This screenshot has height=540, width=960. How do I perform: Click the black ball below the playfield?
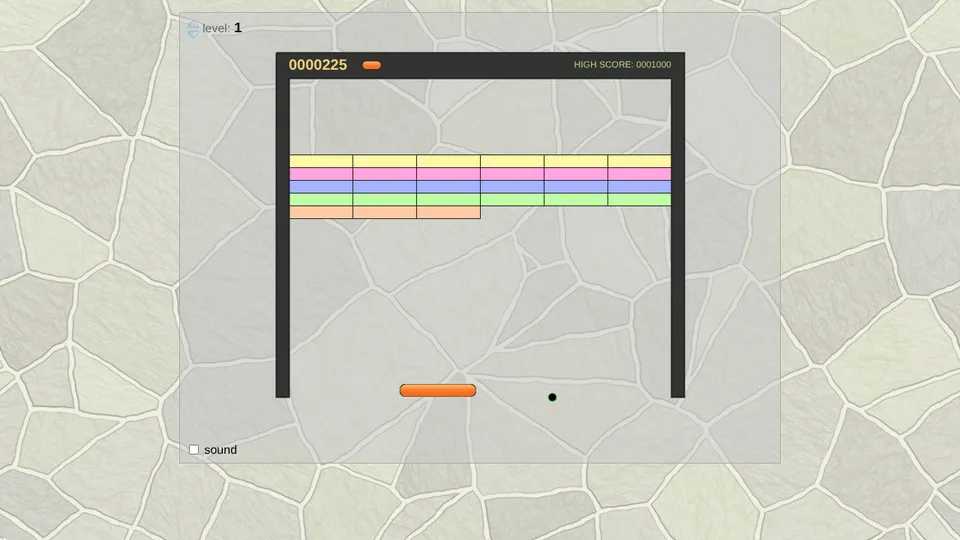552,397
